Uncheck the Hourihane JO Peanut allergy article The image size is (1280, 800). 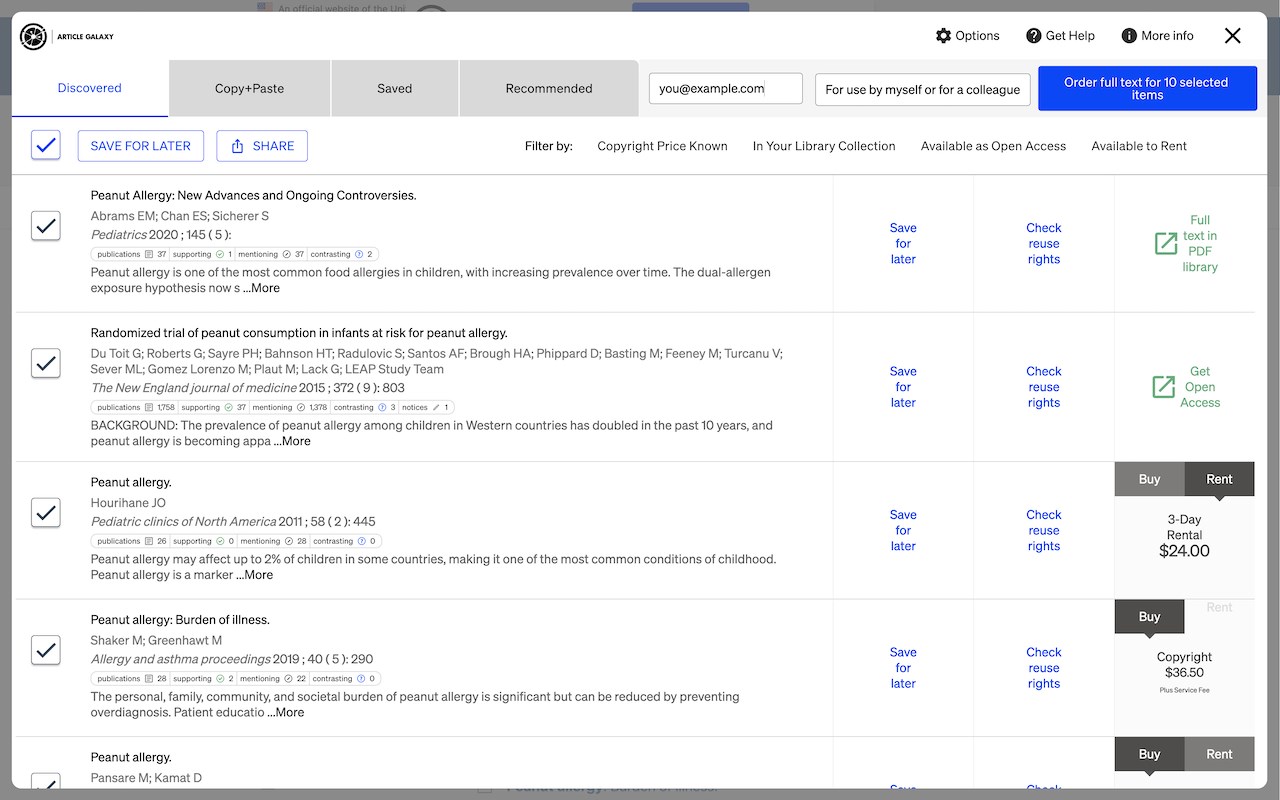click(x=46, y=512)
